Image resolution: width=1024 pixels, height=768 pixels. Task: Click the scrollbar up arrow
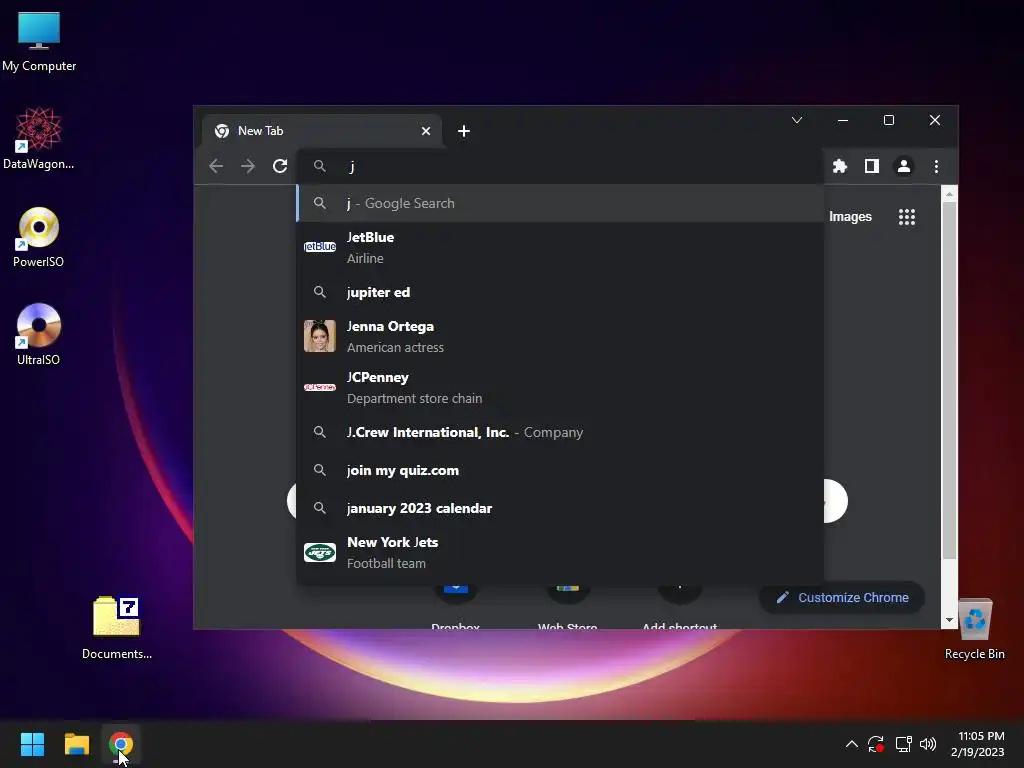pos(950,194)
